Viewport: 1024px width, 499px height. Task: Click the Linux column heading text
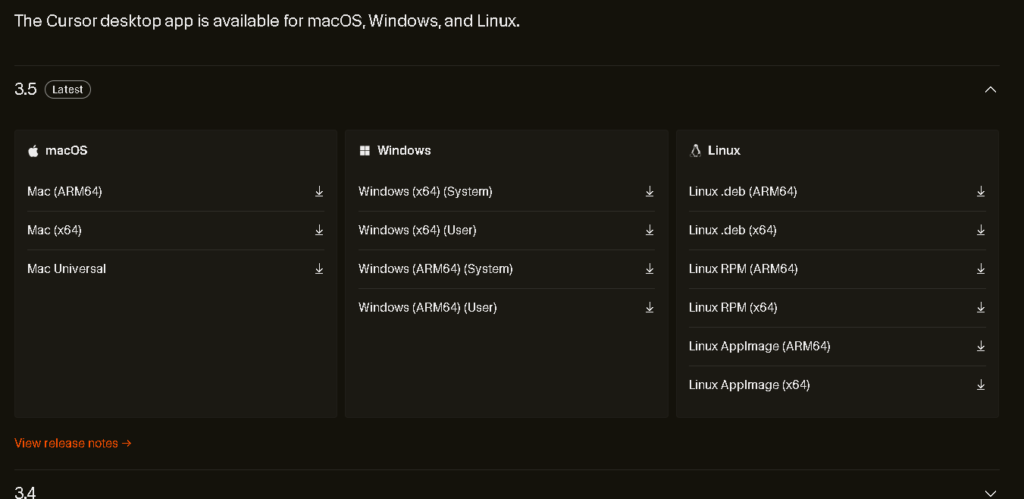pyautogui.click(x=724, y=150)
